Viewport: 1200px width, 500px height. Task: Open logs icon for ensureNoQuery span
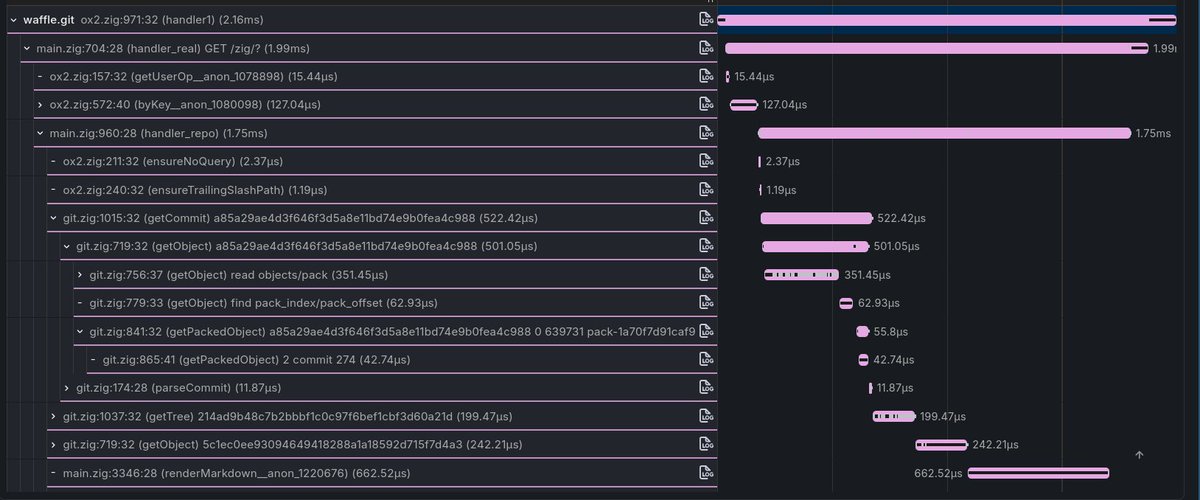click(x=706, y=161)
